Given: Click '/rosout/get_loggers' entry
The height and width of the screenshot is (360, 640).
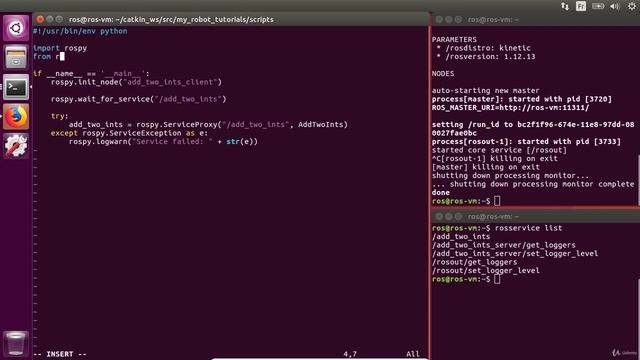Looking at the screenshot, I should coord(475,262).
